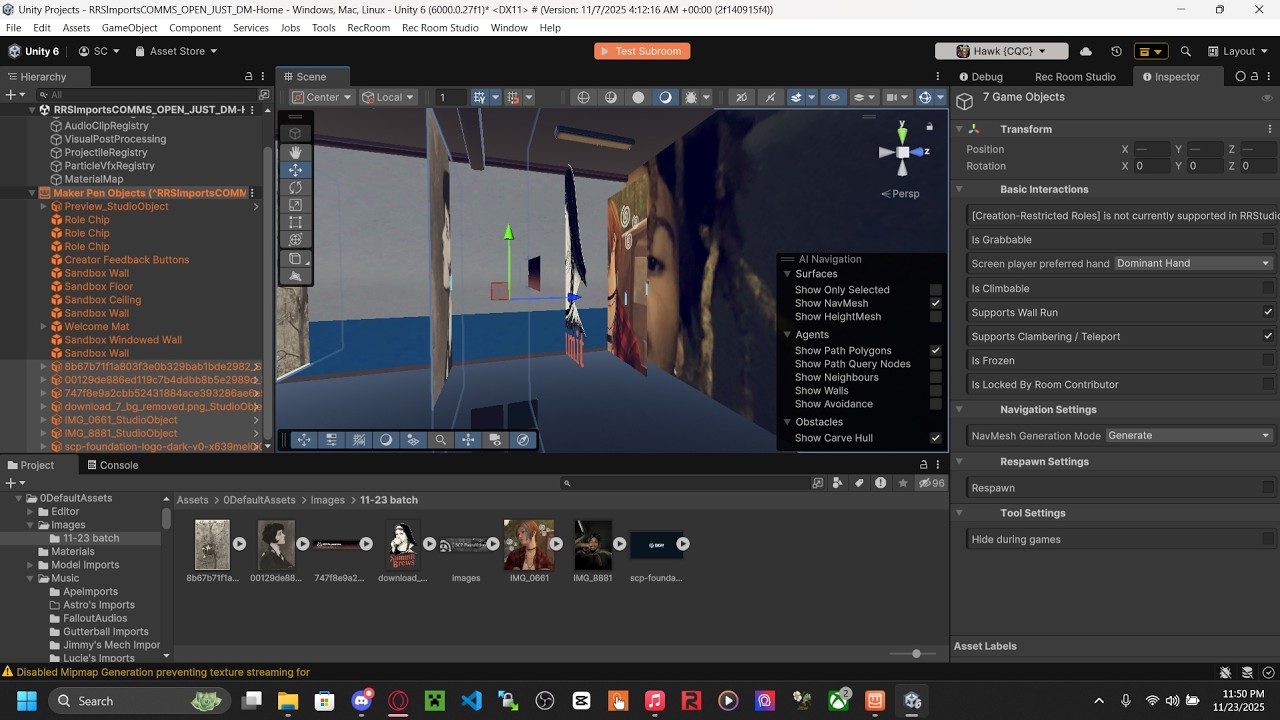This screenshot has height=720, width=1280.
Task: Disable Supports Wall Run checkbox
Action: click(1268, 312)
